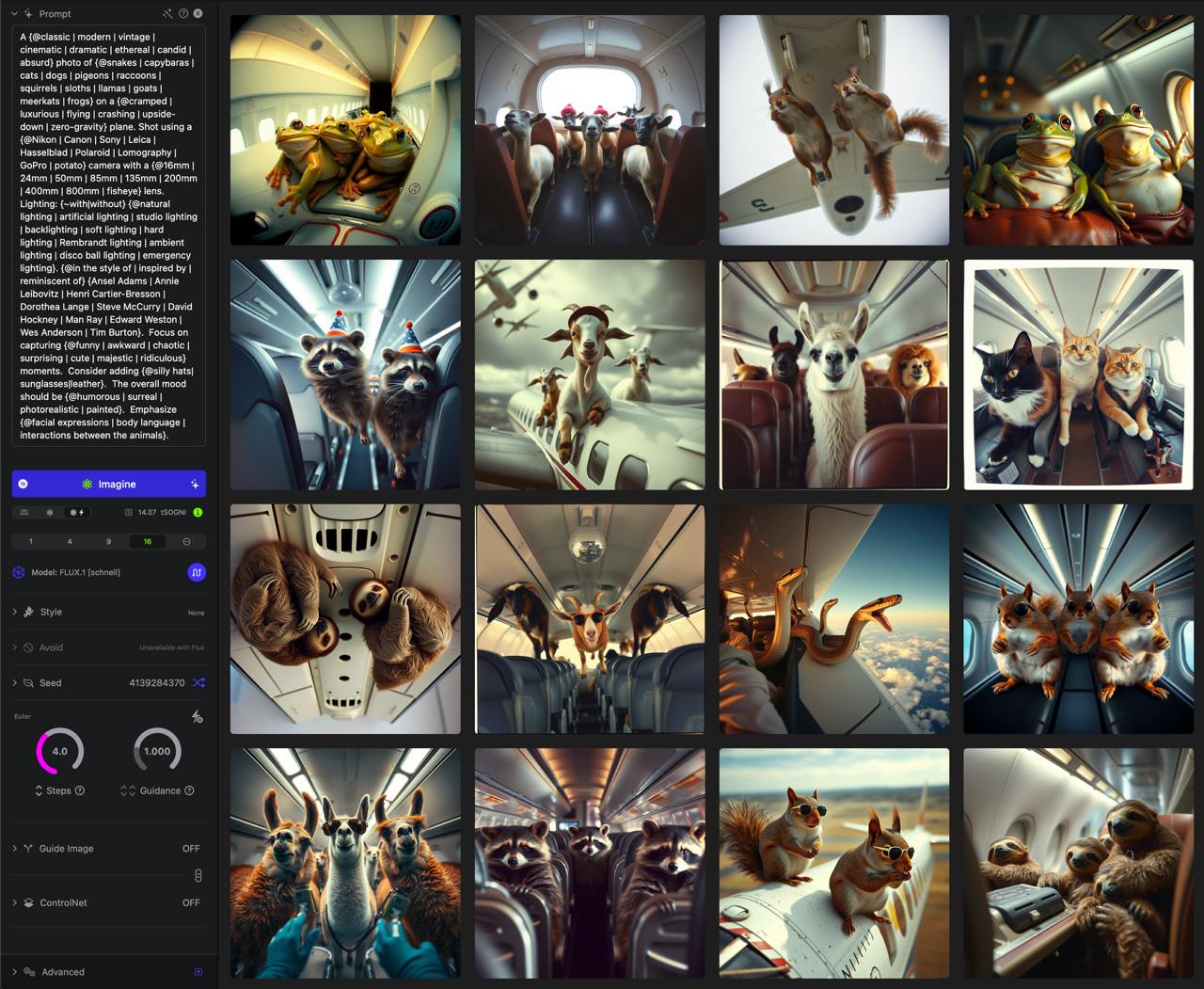Click the lightning sampler icon above Guidance
Image resolution: width=1204 pixels, height=989 pixels.
(x=197, y=717)
